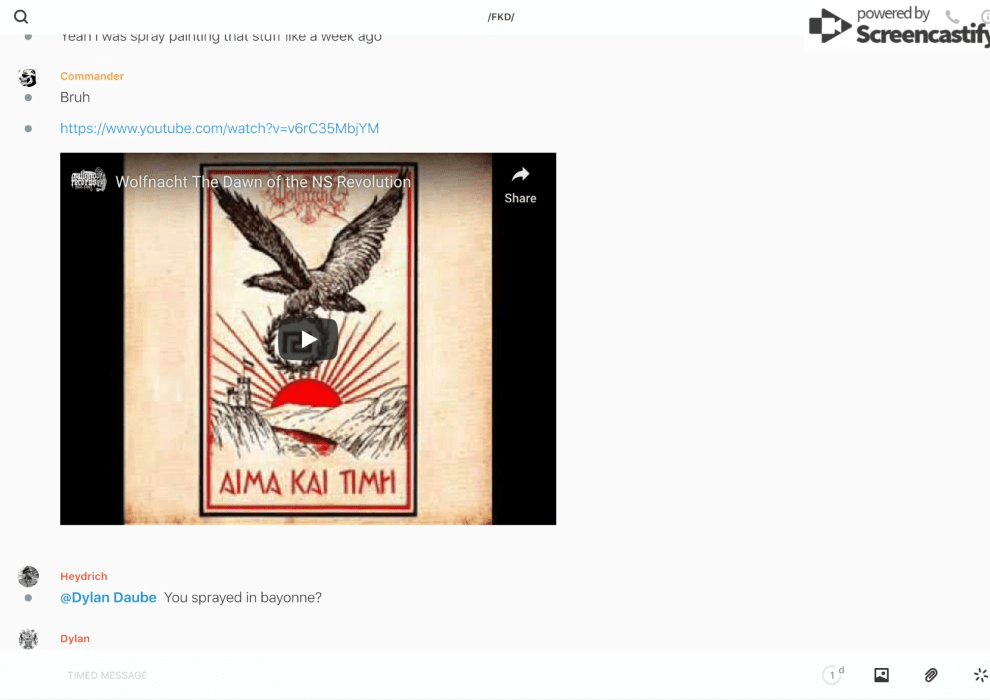Click the burst icon beside the paperclip
The height and width of the screenshot is (700, 990).
[x=980, y=675]
